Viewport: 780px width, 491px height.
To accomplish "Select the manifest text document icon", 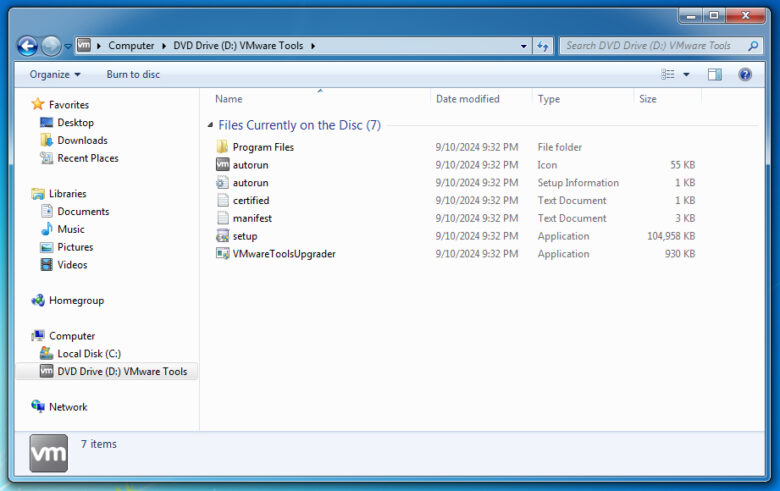I will 222,218.
